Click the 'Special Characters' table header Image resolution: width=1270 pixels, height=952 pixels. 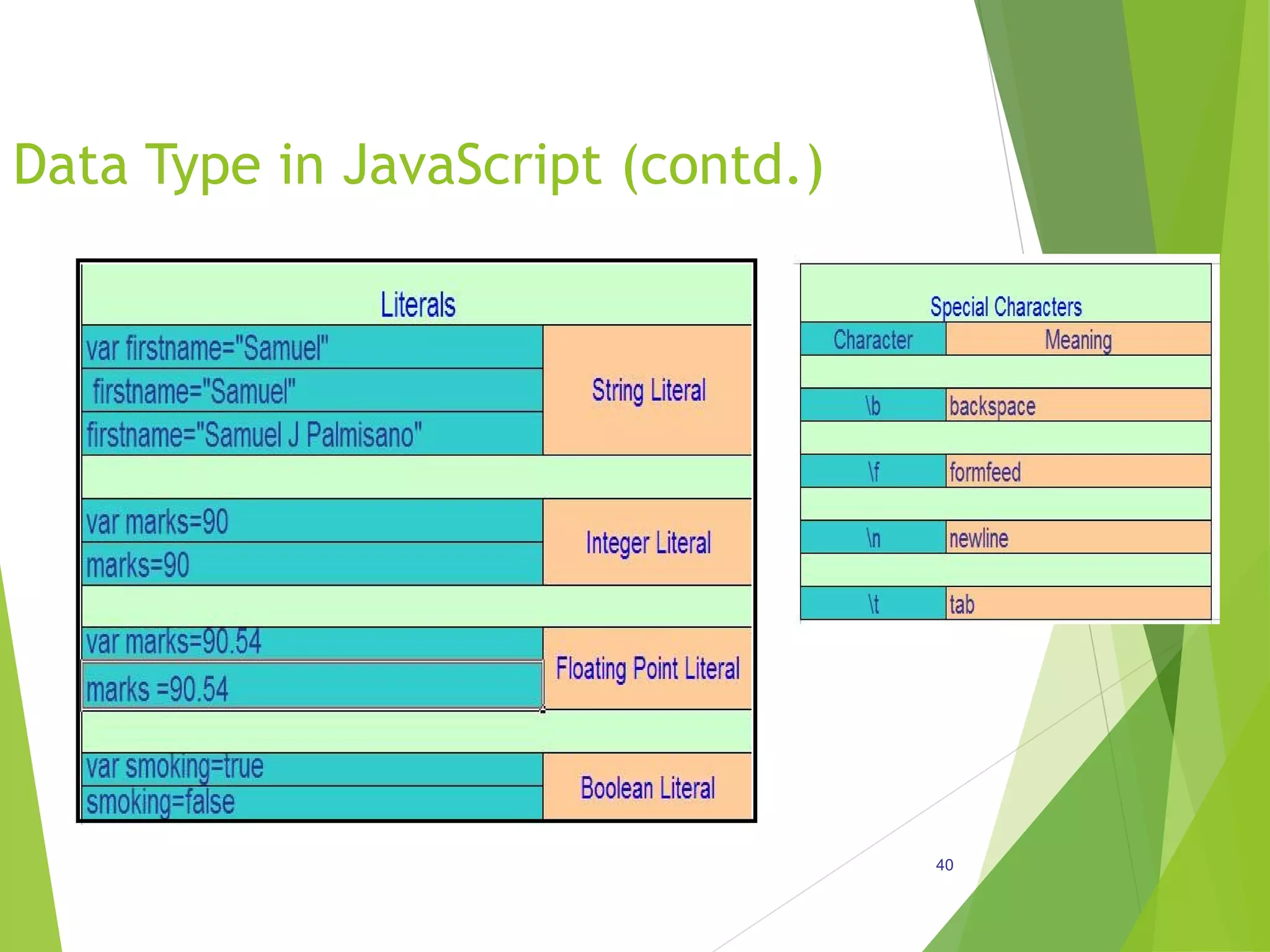point(1005,293)
